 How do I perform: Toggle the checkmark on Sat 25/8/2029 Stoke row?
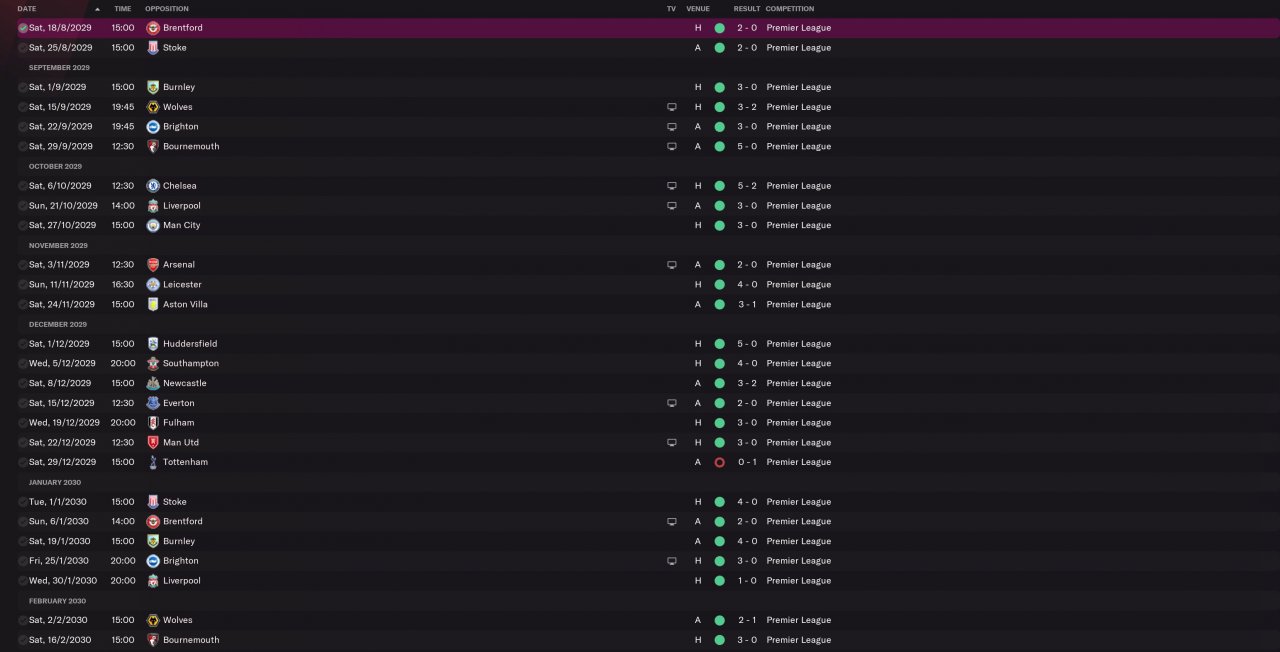(x=23, y=48)
